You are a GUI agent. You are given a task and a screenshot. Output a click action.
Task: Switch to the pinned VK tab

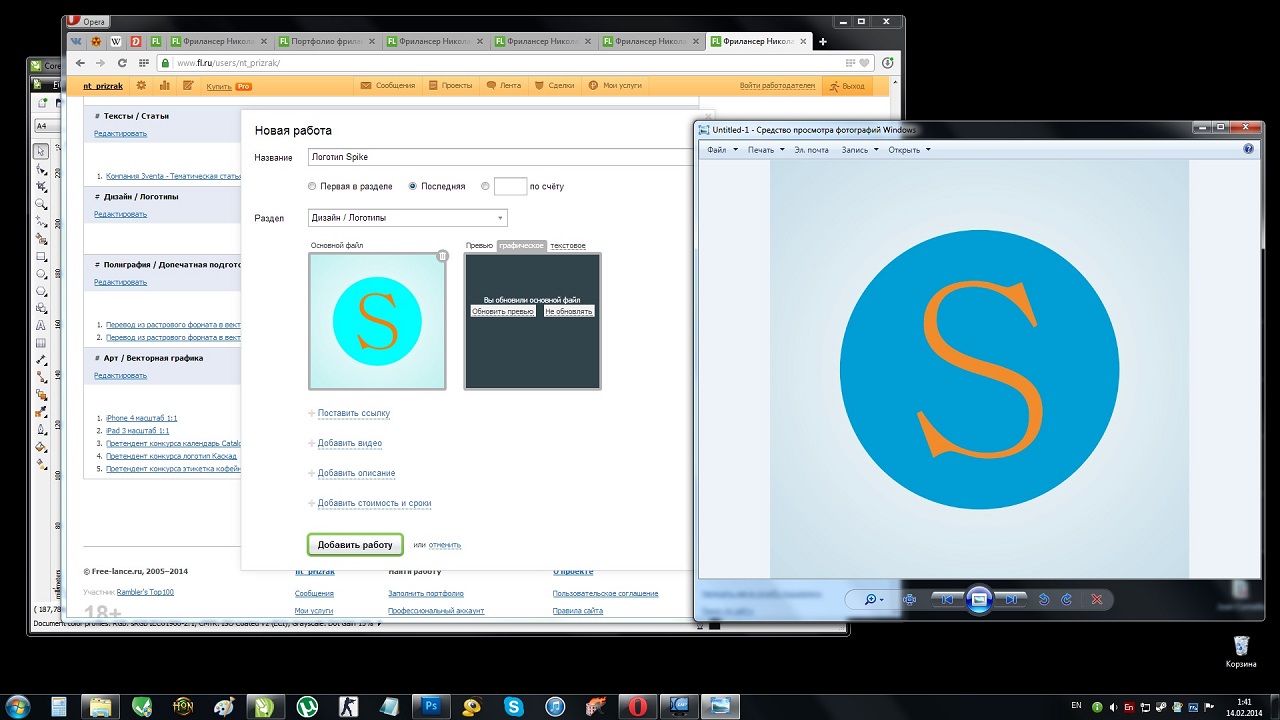(76, 42)
